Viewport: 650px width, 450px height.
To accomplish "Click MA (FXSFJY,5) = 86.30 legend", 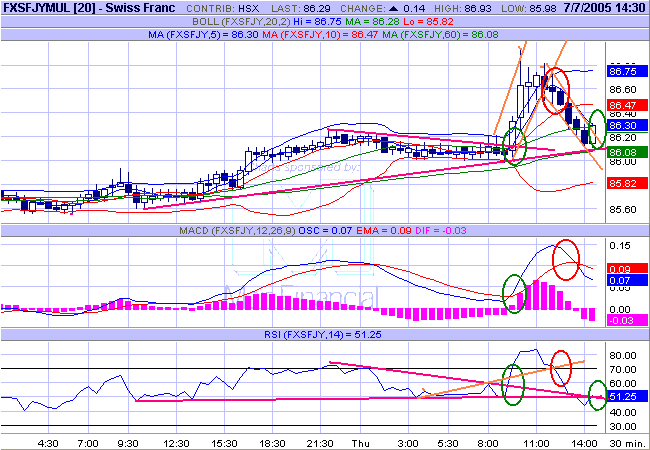I will (204, 35).
